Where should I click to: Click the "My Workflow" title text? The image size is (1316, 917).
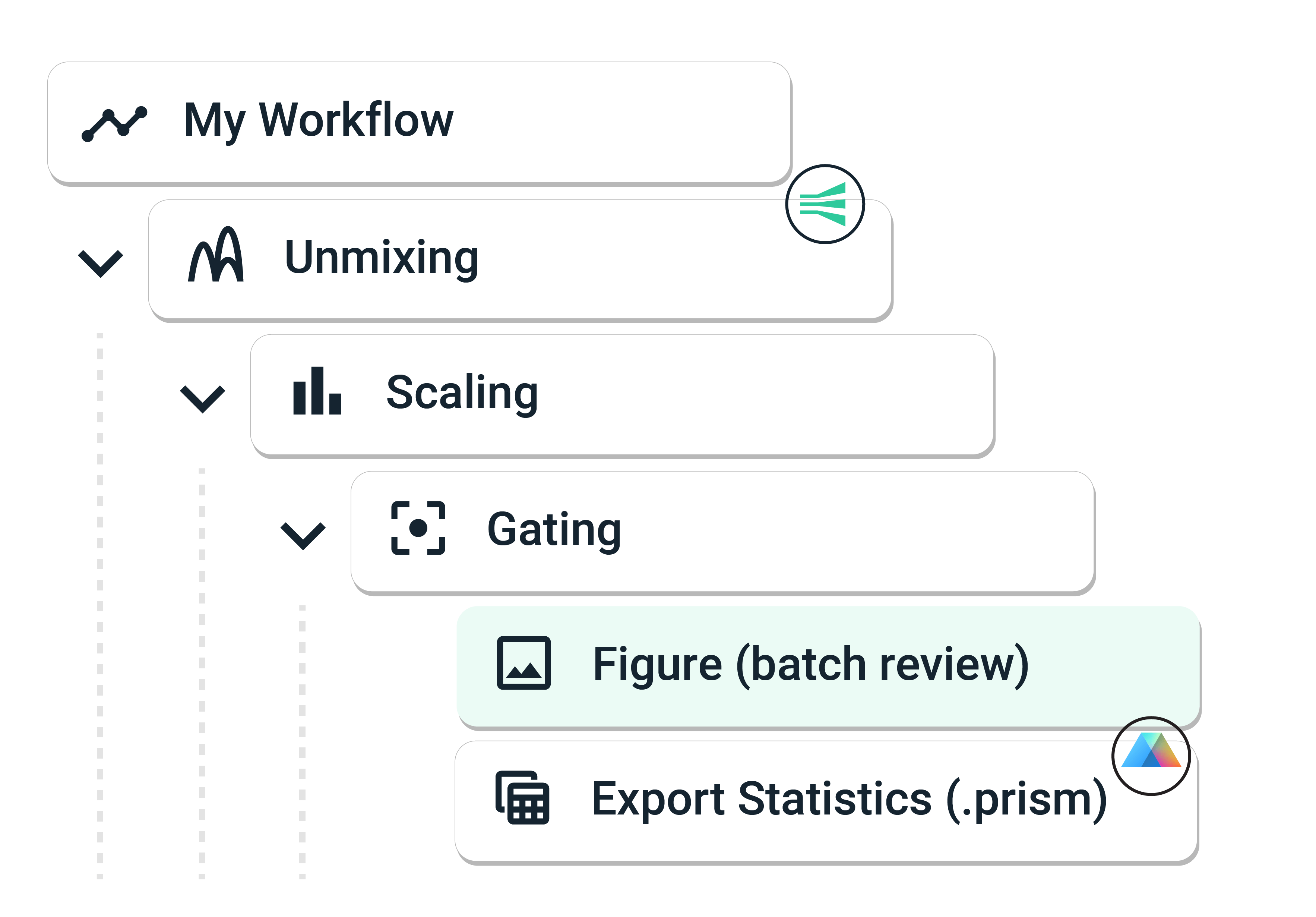click(318, 120)
